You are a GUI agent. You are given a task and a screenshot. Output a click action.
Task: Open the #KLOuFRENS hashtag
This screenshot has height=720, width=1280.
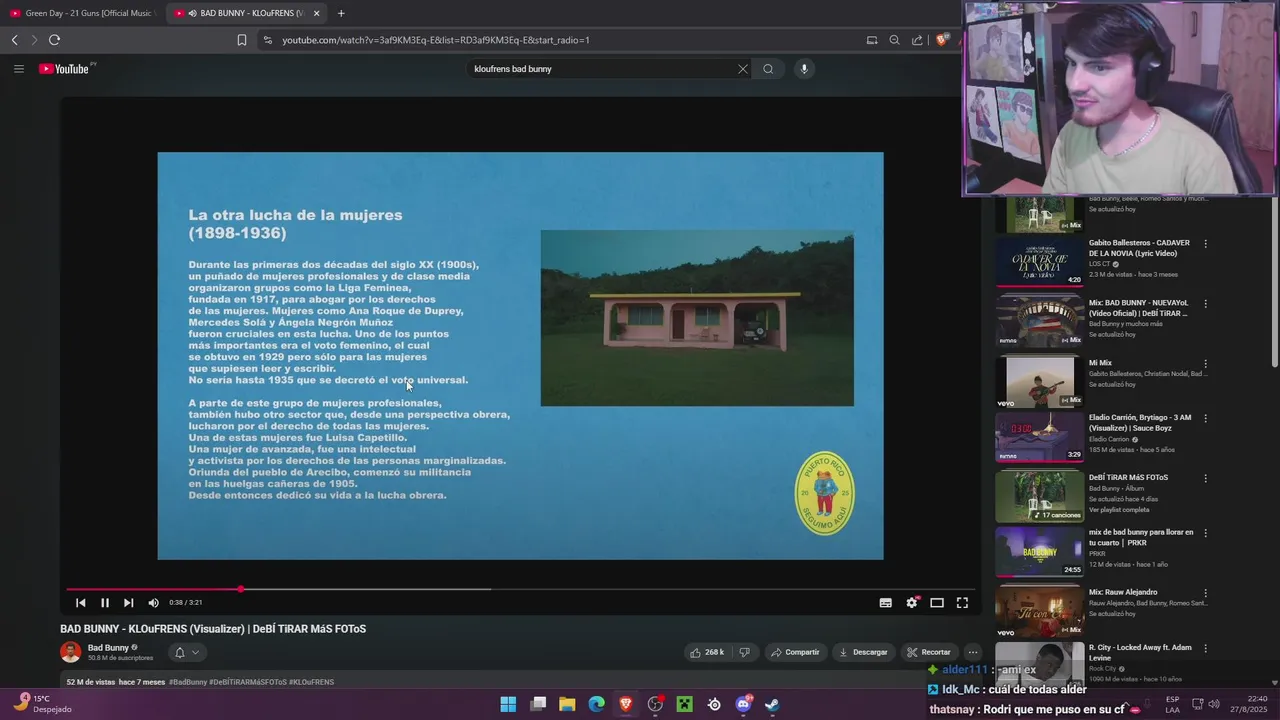(311, 682)
